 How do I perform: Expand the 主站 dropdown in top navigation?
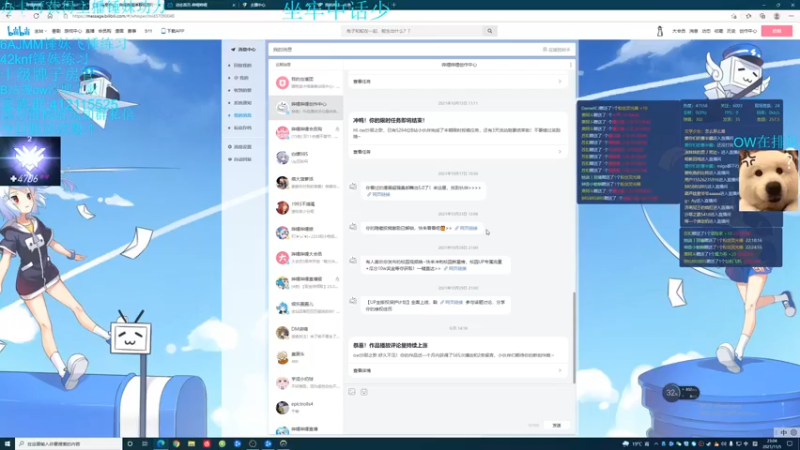(40, 31)
